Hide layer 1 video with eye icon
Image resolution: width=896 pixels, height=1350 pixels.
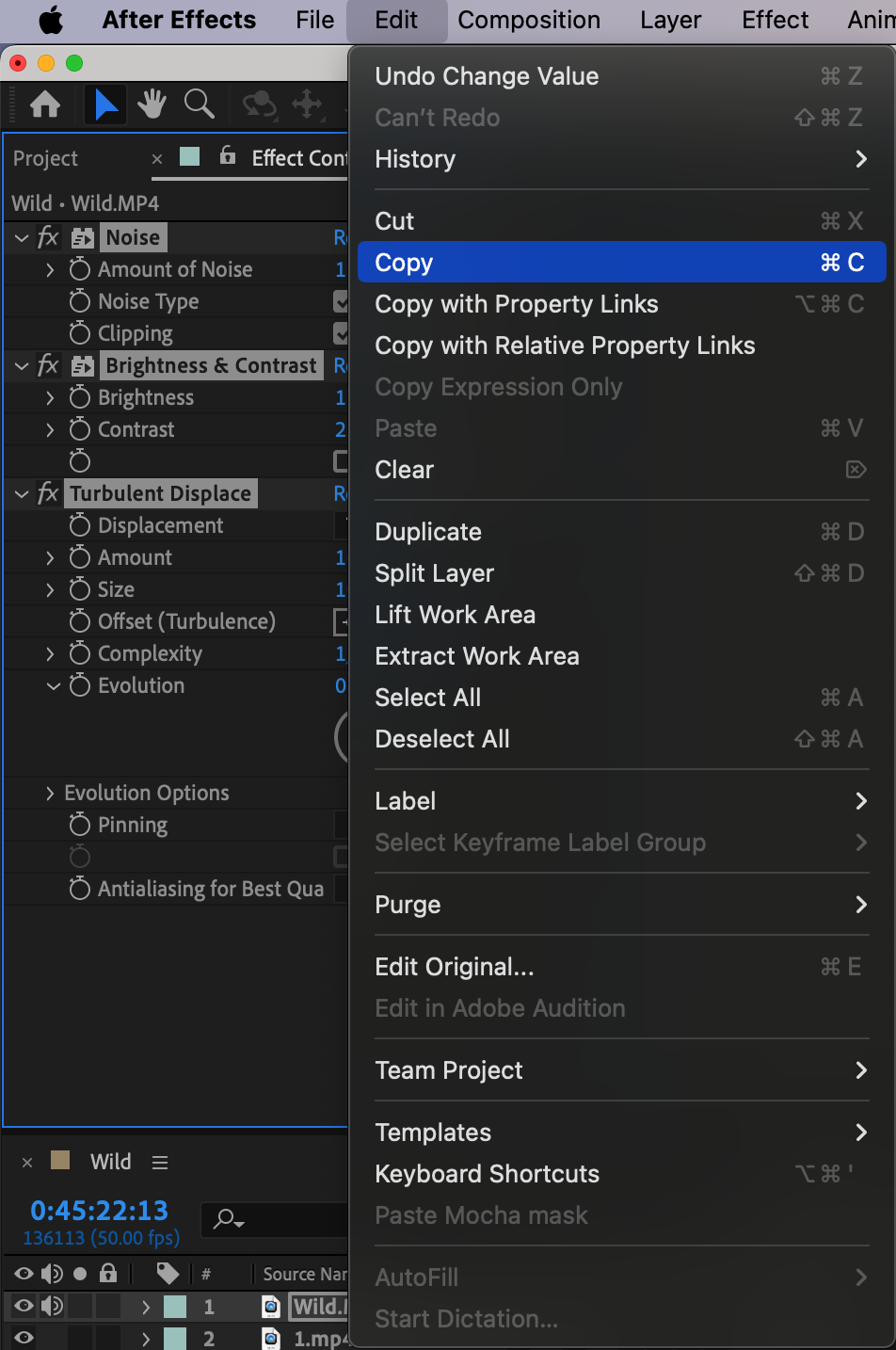(24, 1306)
